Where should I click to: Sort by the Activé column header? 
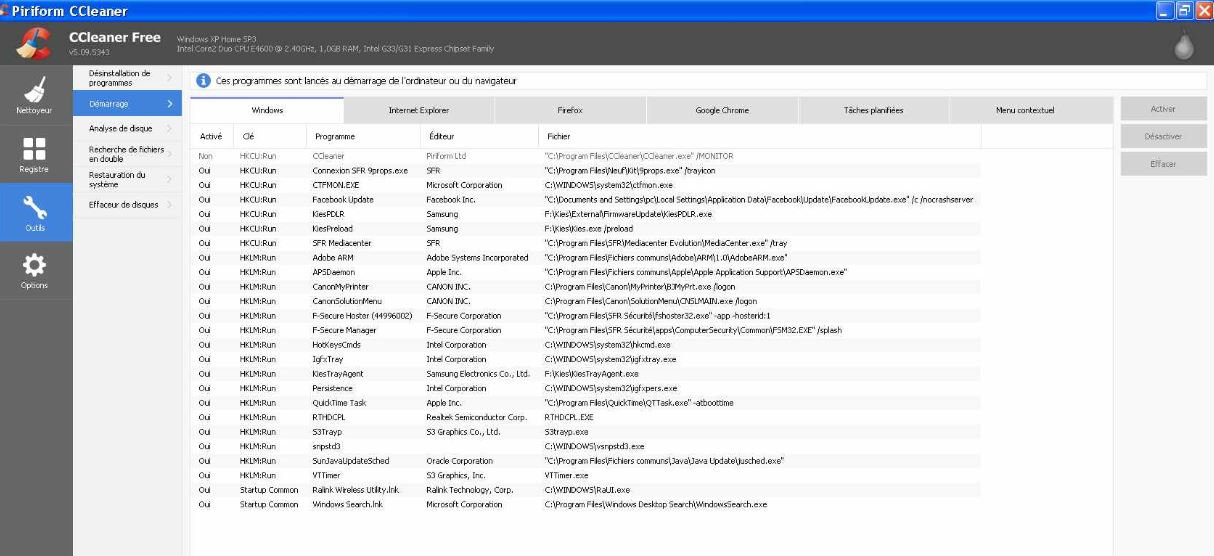click(x=212, y=136)
